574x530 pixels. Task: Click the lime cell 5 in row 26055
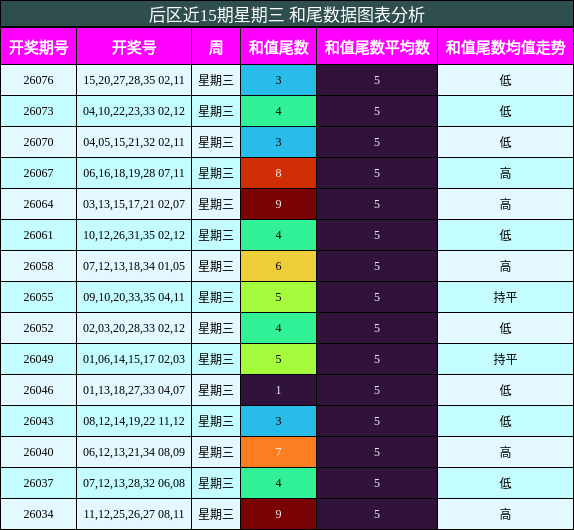pos(279,297)
